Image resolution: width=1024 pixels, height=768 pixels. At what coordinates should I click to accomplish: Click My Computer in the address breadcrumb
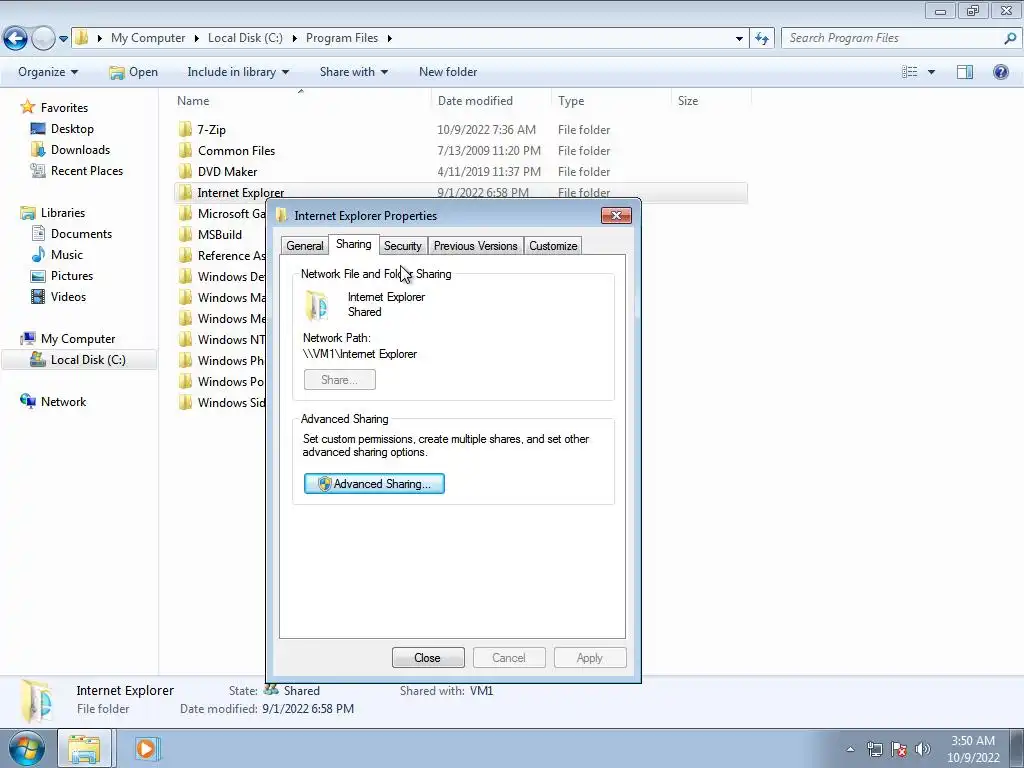coord(148,38)
